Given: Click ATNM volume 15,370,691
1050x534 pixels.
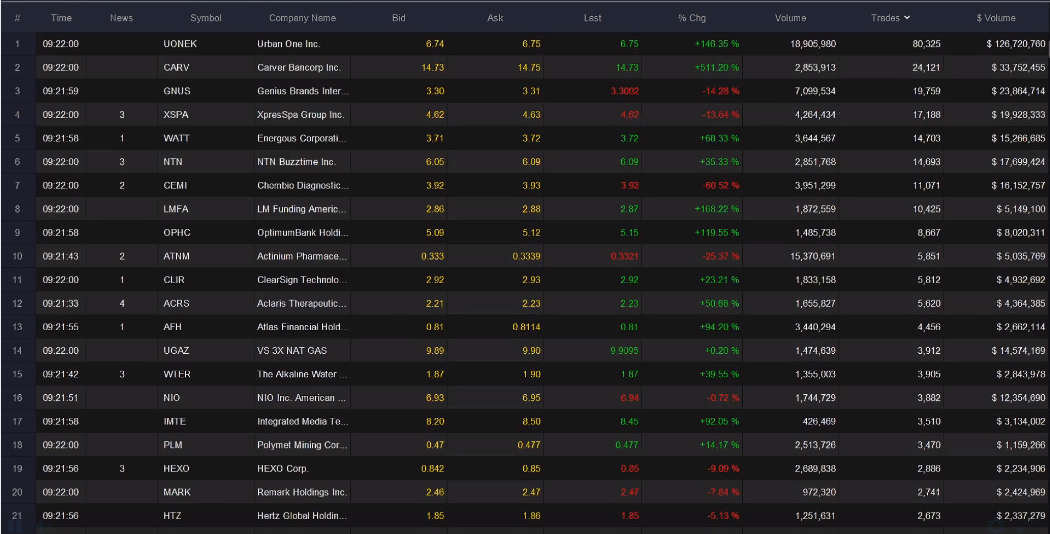Looking at the screenshot, I should pyautogui.click(x=813, y=256).
